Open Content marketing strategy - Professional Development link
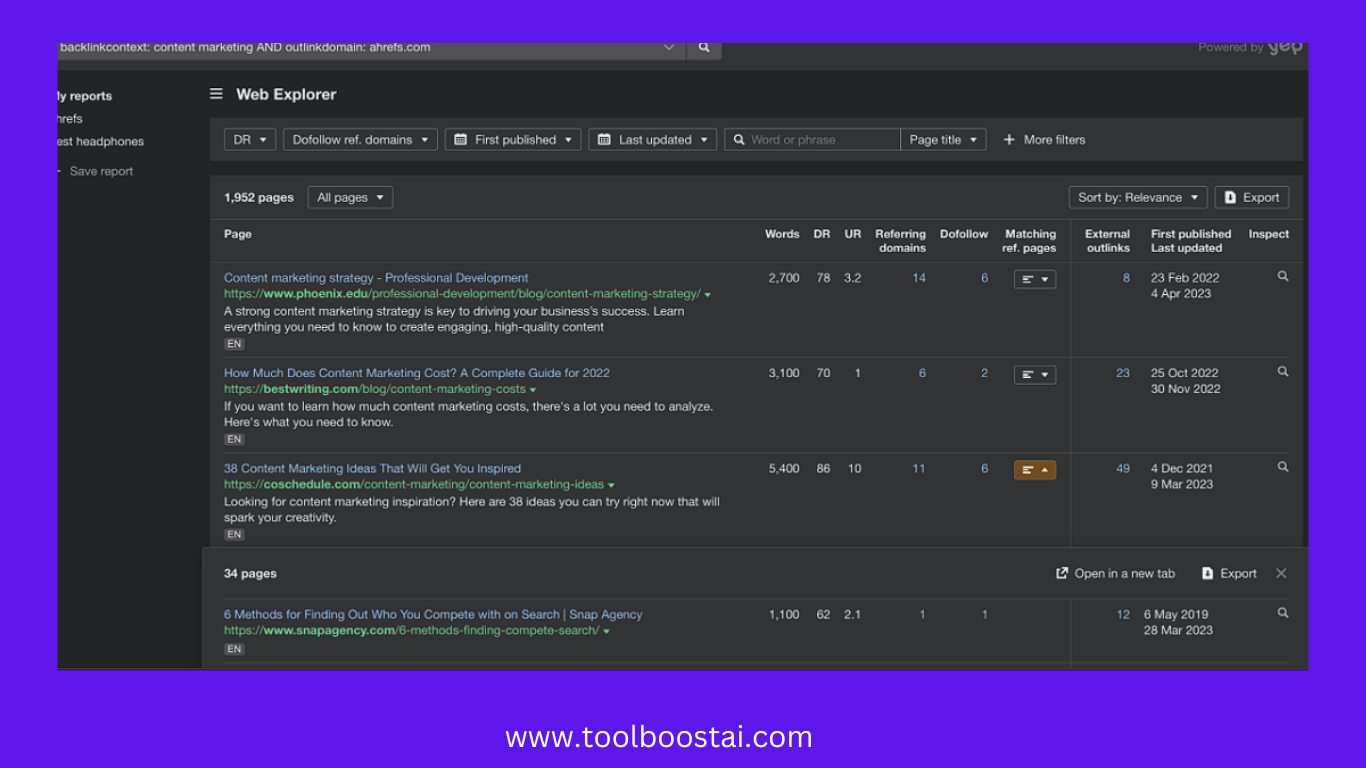 [376, 278]
